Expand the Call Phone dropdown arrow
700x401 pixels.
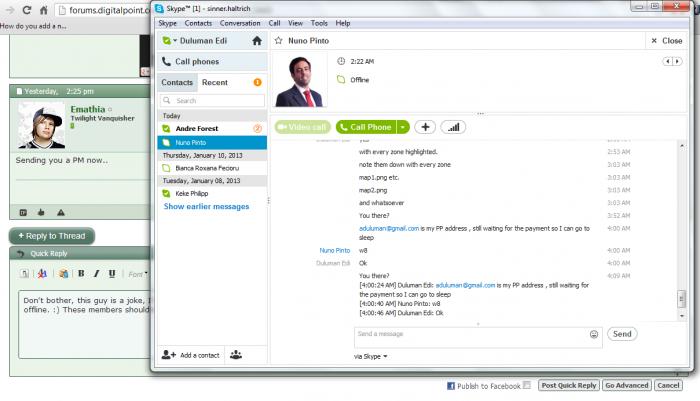tap(403, 127)
